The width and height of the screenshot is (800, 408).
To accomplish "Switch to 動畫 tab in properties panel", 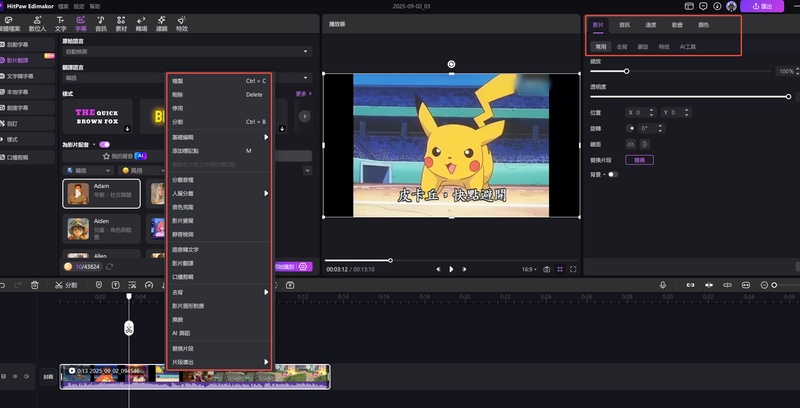I will click(x=677, y=25).
